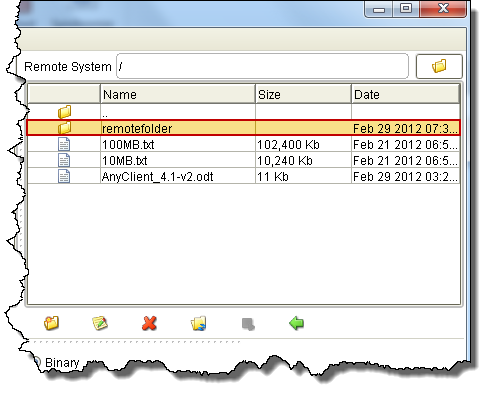
Task: Minimize the window
Action: click(x=379, y=9)
